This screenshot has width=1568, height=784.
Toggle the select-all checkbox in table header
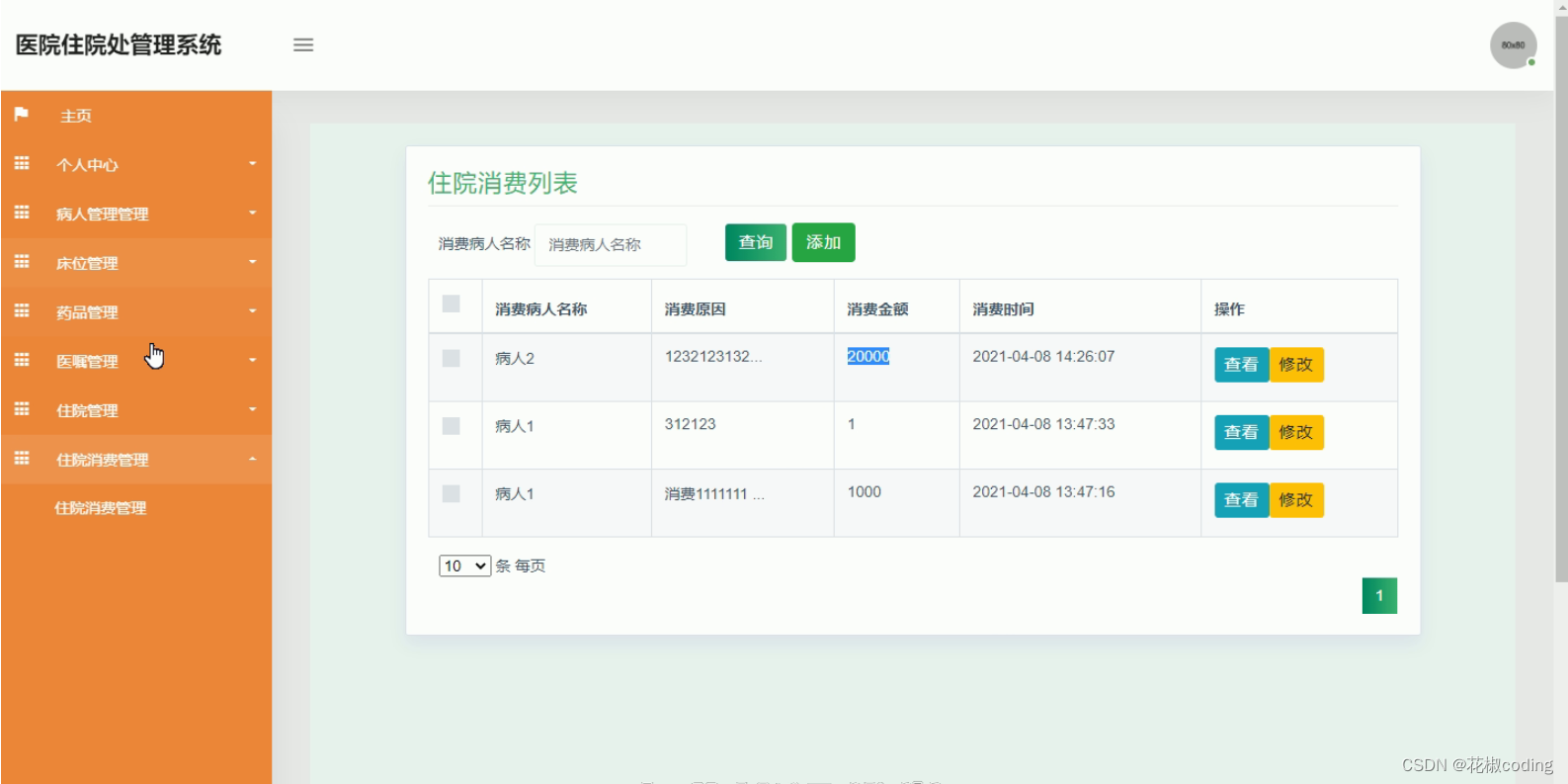452,304
